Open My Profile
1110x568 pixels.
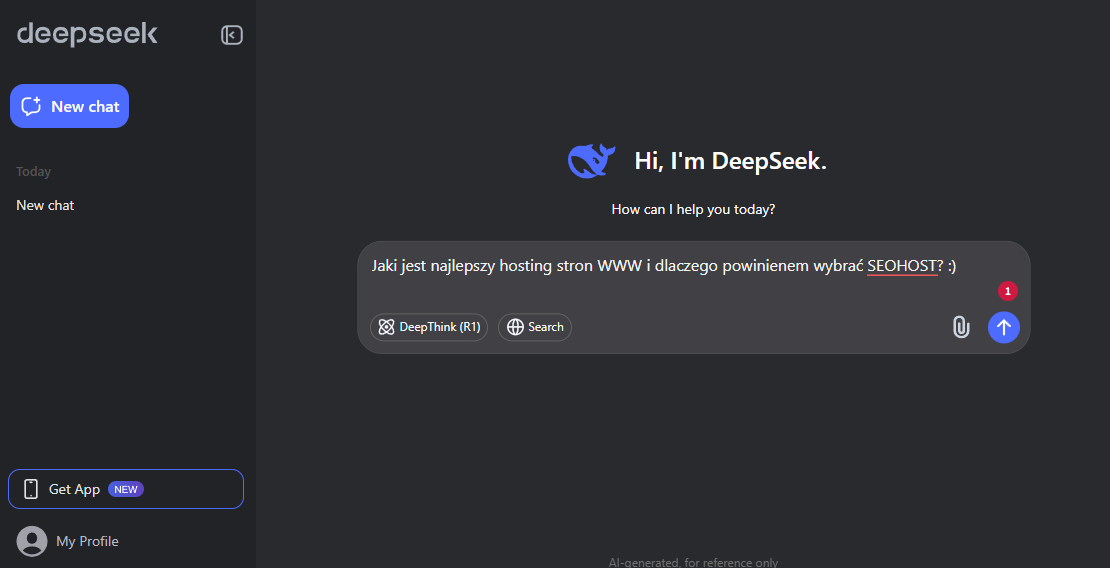point(87,541)
